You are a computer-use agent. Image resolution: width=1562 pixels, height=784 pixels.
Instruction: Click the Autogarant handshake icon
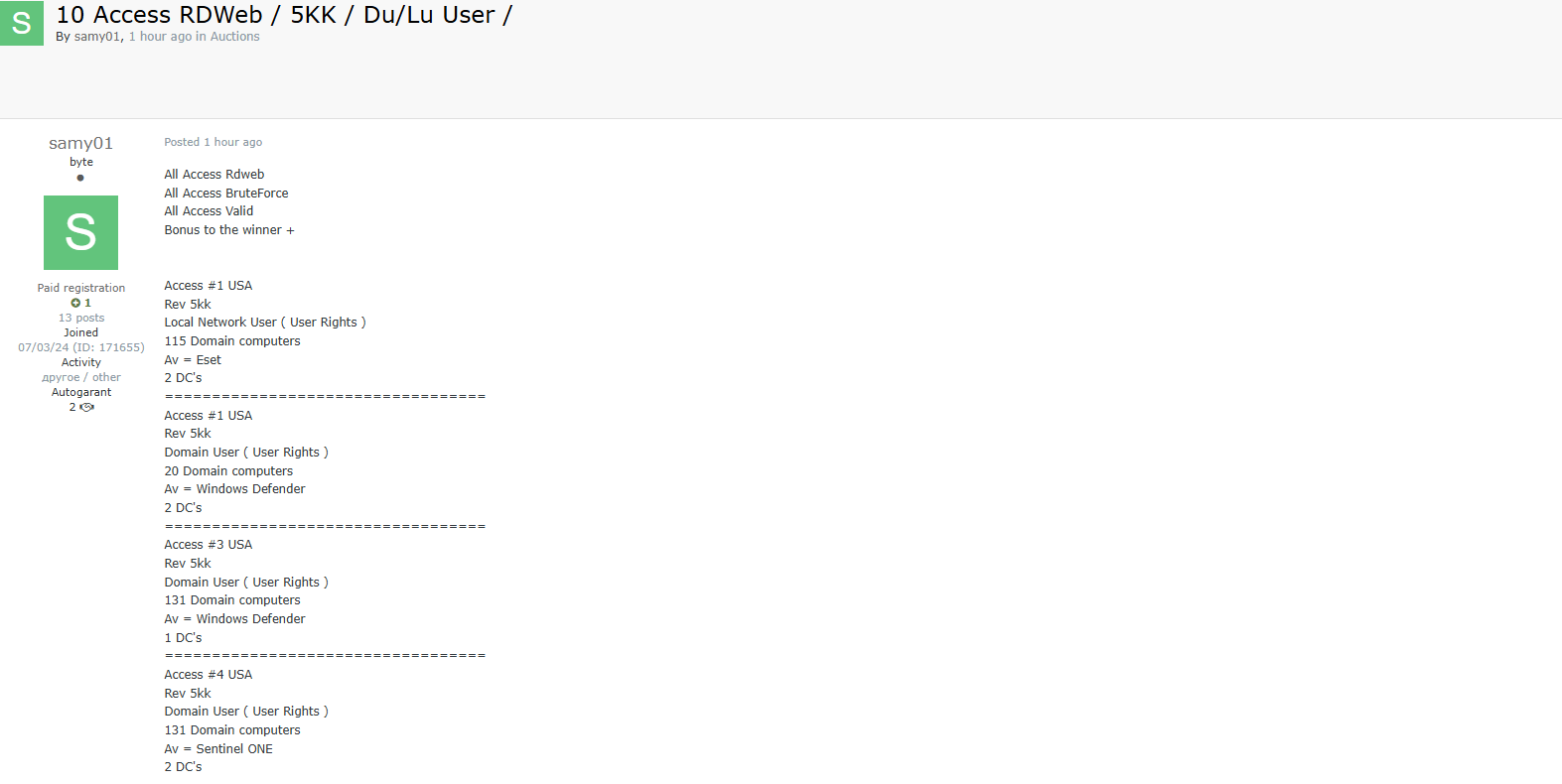[x=86, y=407]
